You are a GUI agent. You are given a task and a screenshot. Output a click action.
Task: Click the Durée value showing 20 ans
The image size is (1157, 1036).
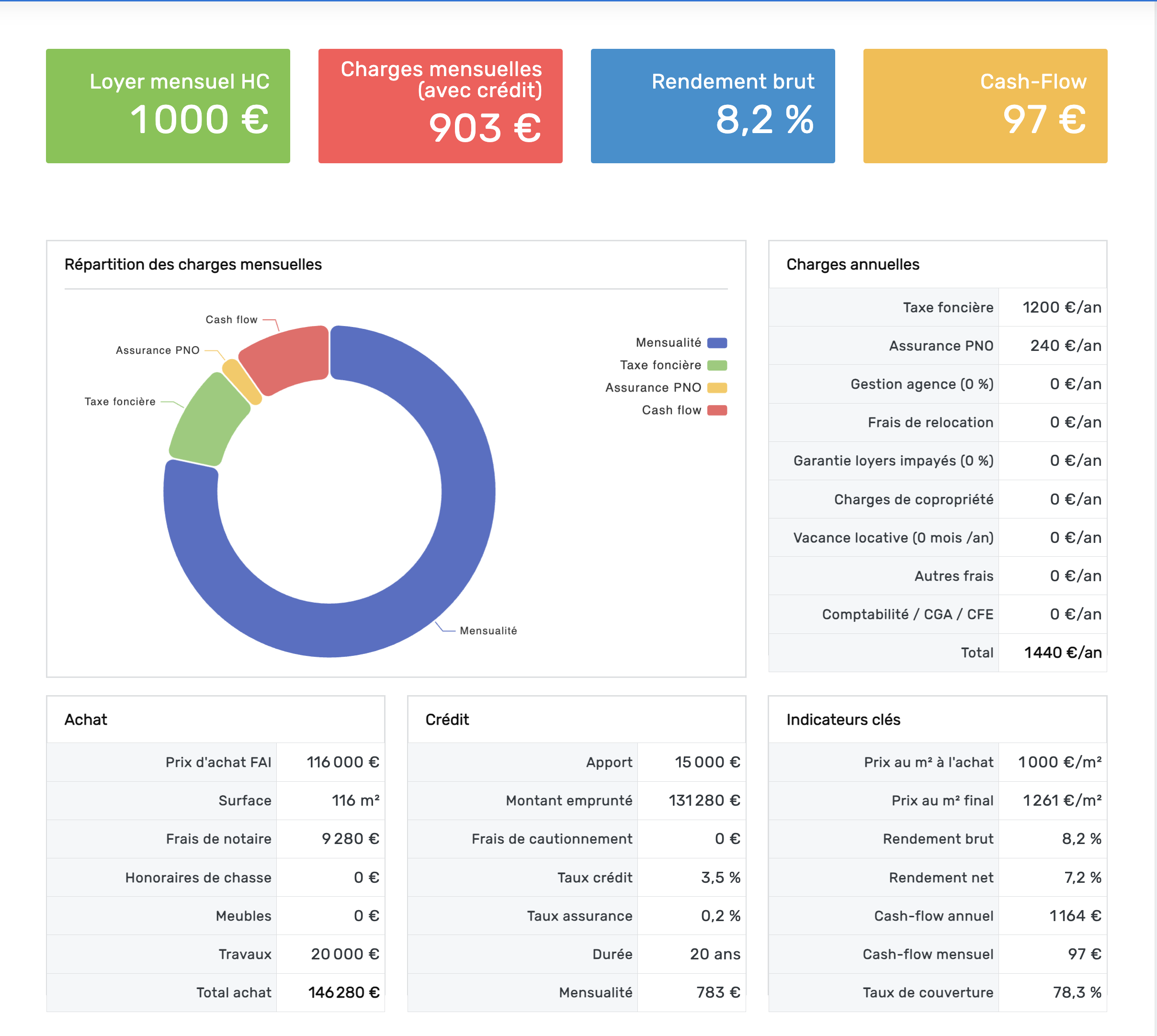point(715,954)
